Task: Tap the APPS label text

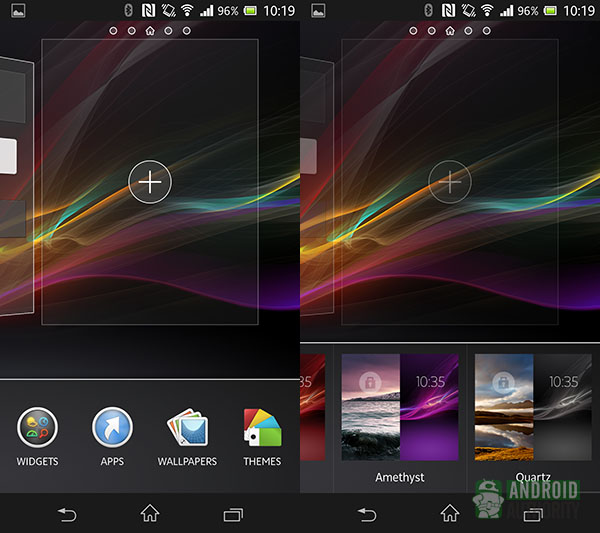Action: tap(112, 461)
